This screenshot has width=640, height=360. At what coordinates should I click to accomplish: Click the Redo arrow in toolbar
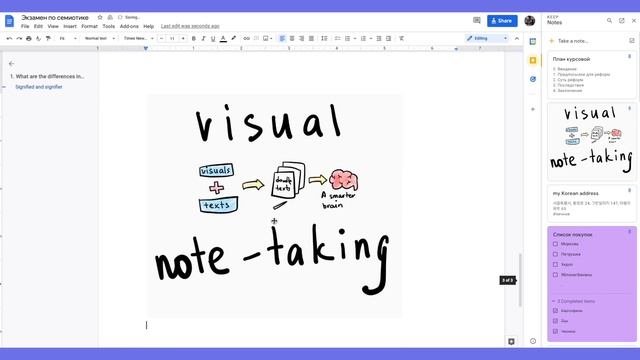pyautogui.click(x=19, y=38)
